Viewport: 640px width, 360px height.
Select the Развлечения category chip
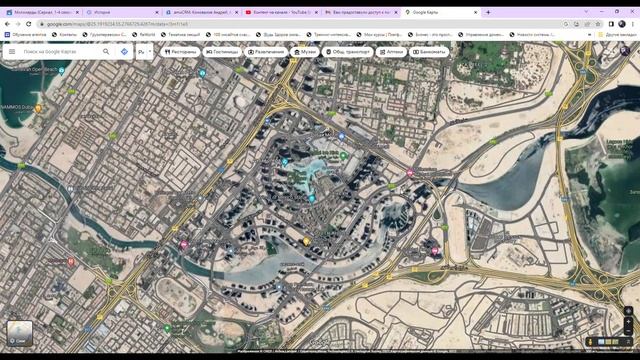tap(266, 52)
